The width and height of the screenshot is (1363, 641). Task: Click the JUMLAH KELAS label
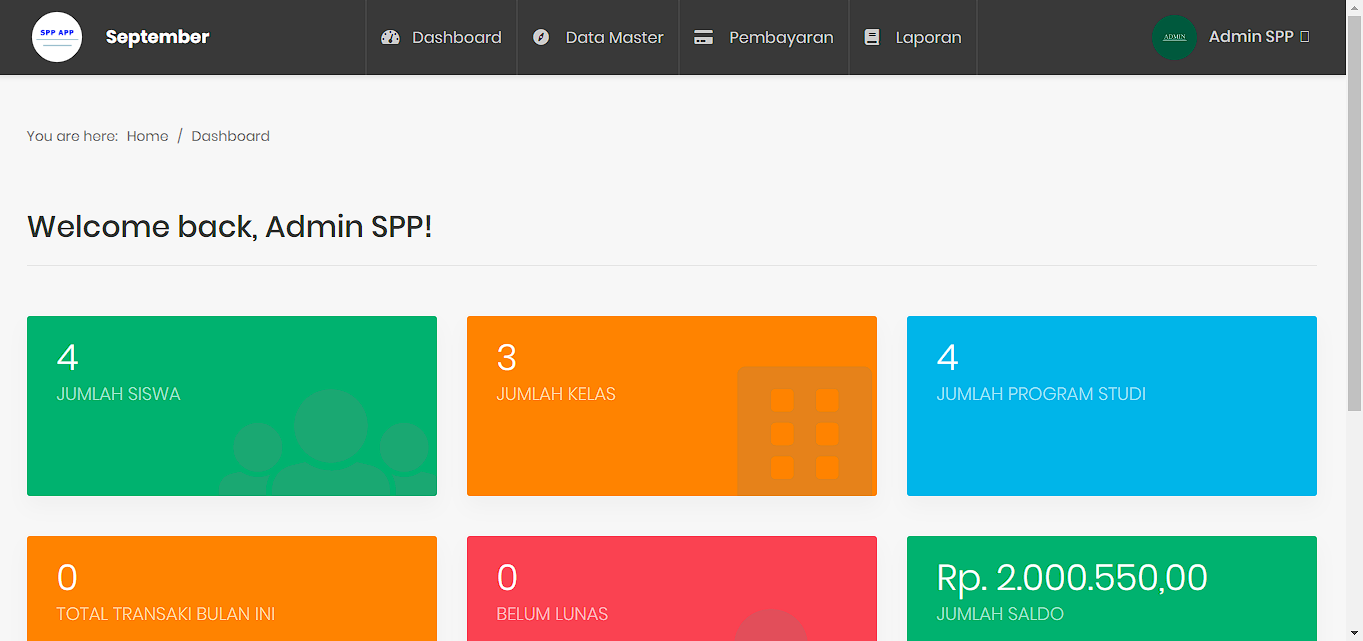(556, 394)
